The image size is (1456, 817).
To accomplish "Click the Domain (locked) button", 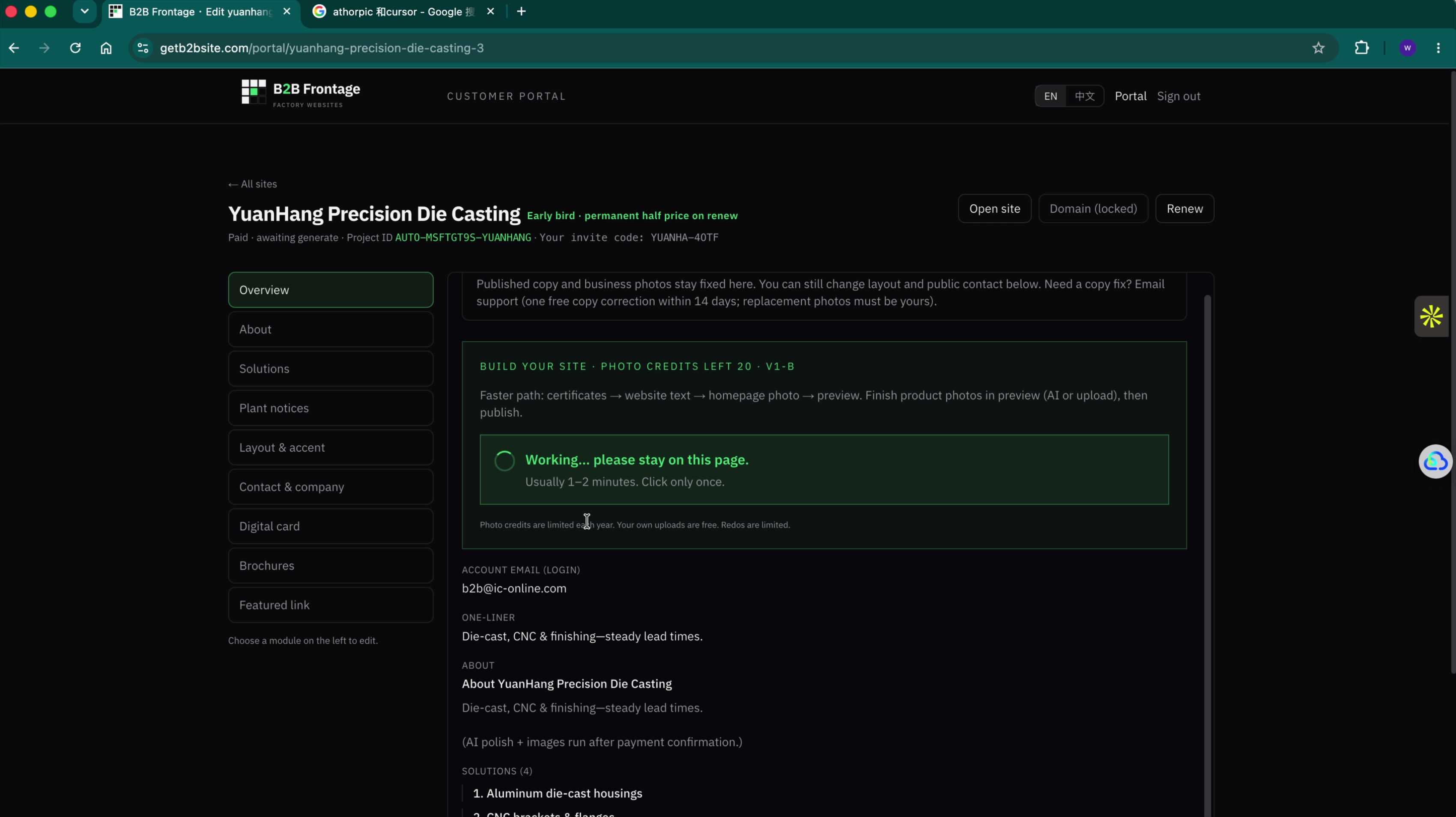I will click(x=1093, y=209).
